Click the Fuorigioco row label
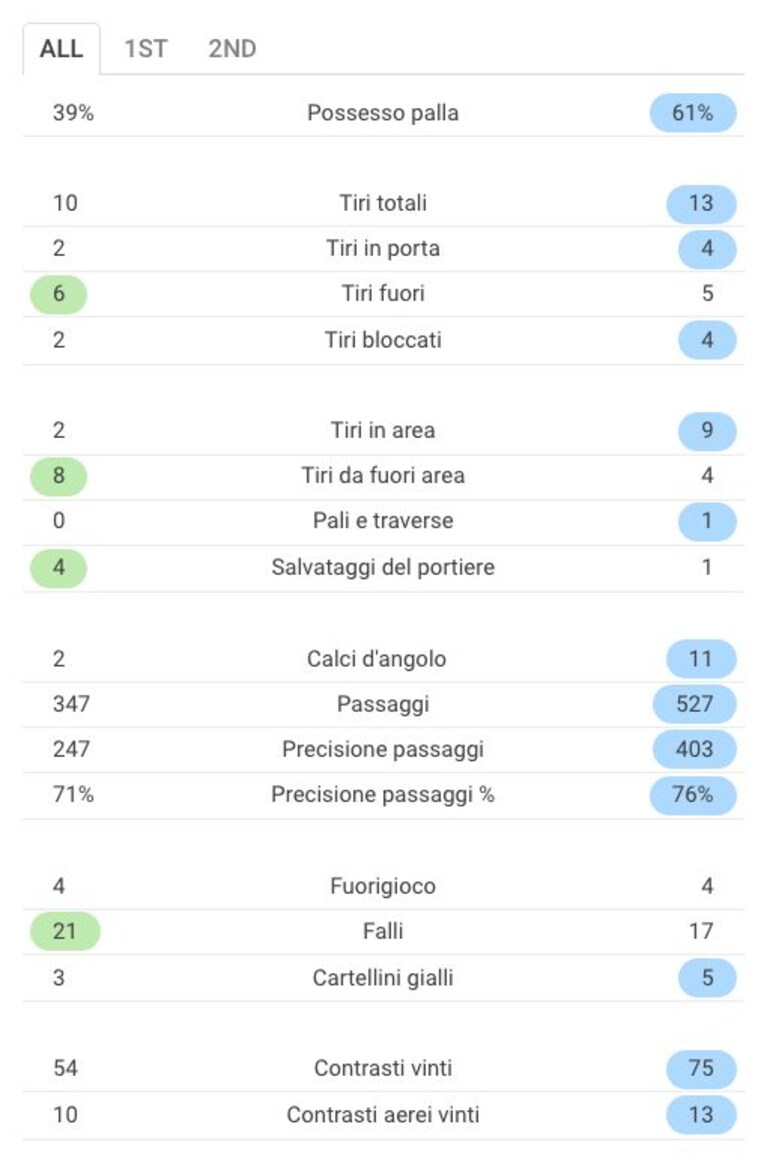This screenshot has width=767, height=1172. click(383, 886)
